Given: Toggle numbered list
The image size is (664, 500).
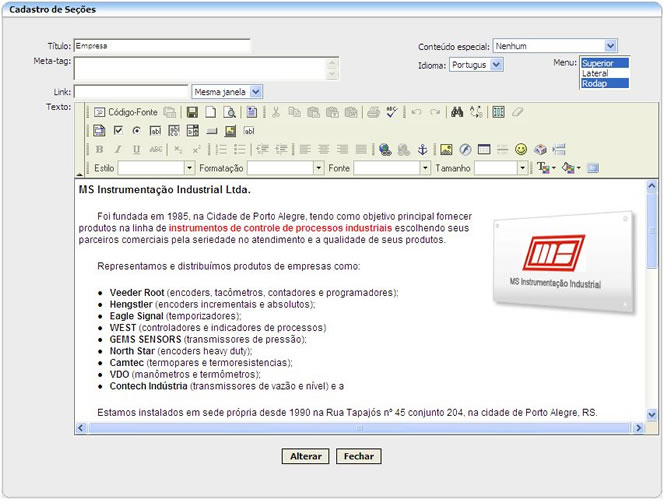Looking at the screenshot, I should click(221, 149).
